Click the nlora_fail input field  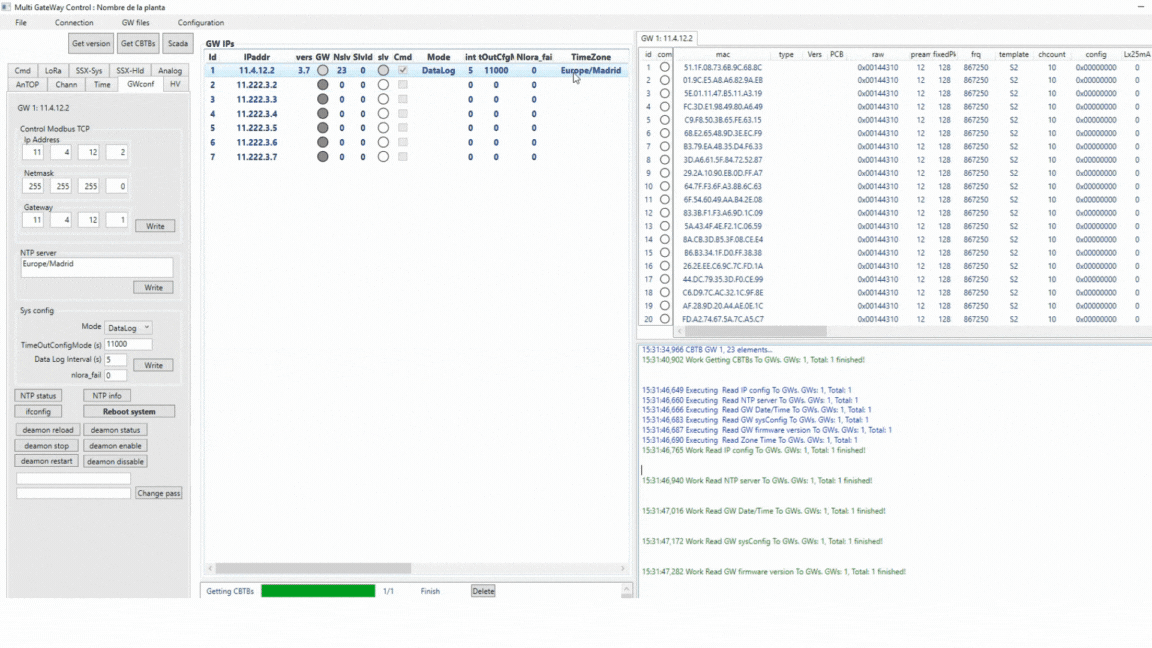click(115, 375)
